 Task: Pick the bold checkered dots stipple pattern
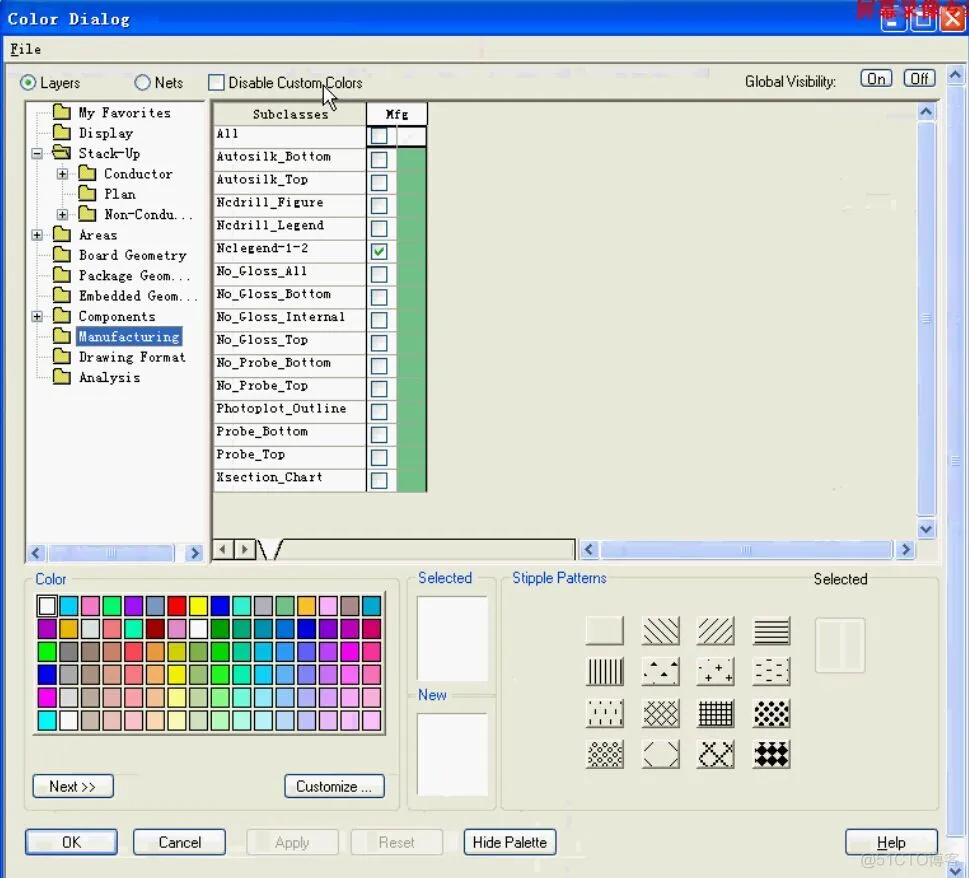click(771, 713)
